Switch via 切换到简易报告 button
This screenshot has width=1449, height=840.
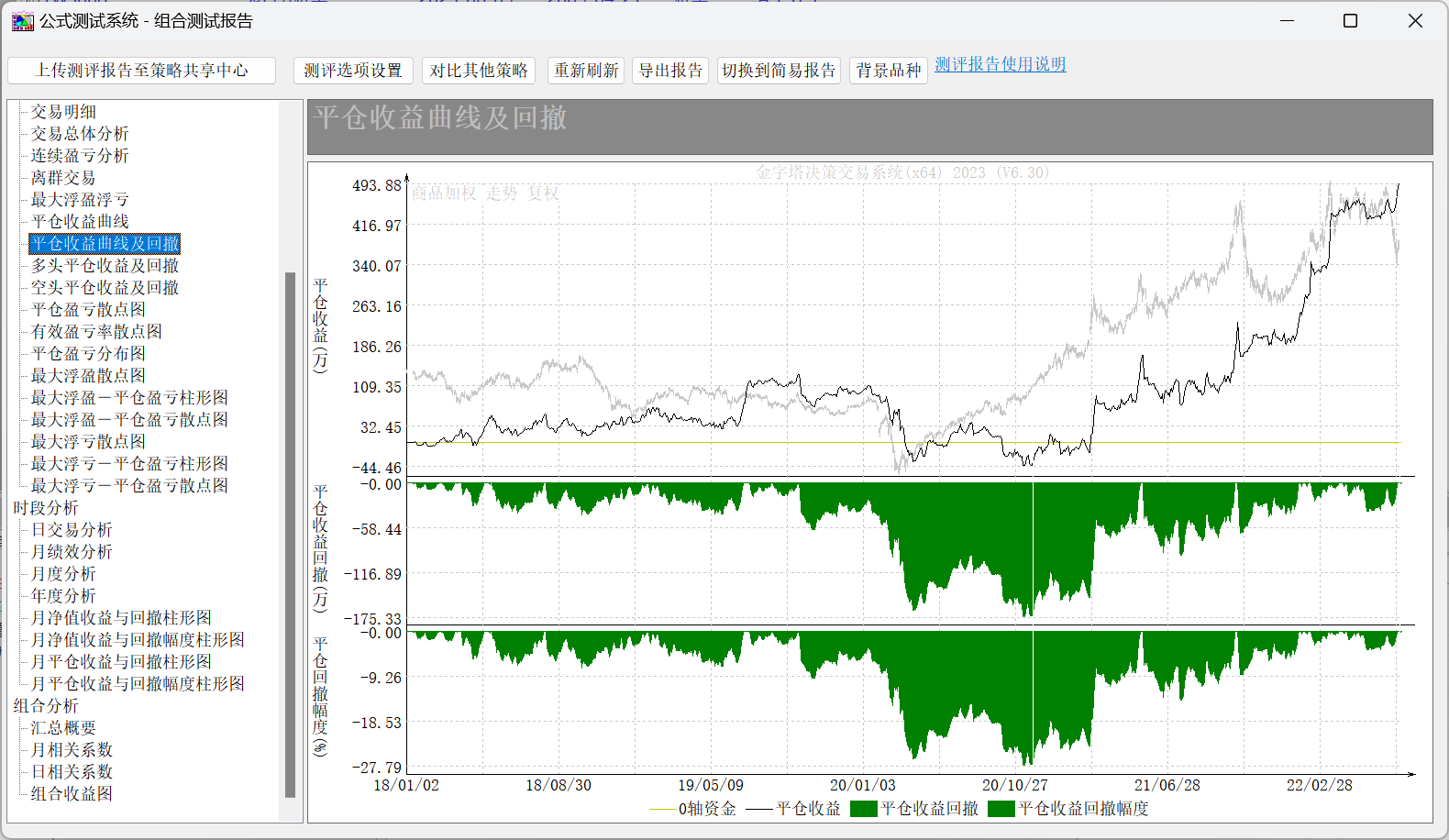tap(778, 71)
